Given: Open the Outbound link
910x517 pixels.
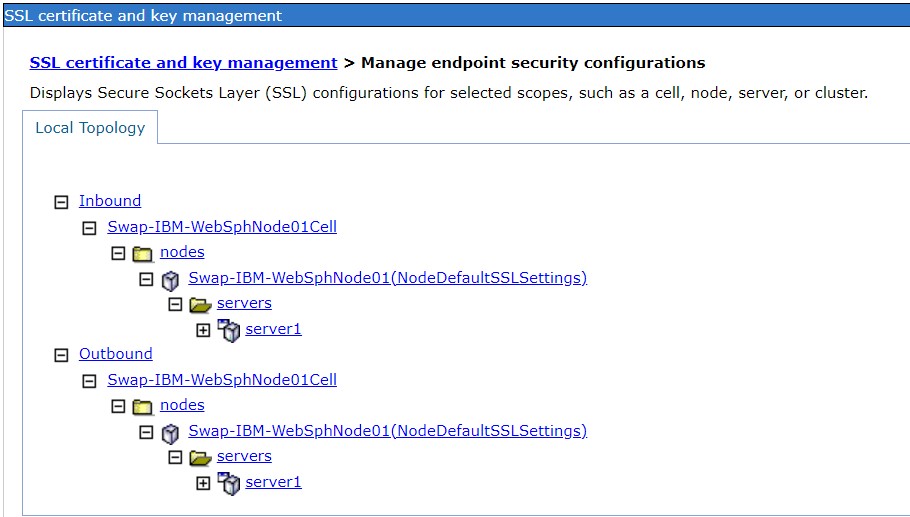Looking at the screenshot, I should pos(115,354).
